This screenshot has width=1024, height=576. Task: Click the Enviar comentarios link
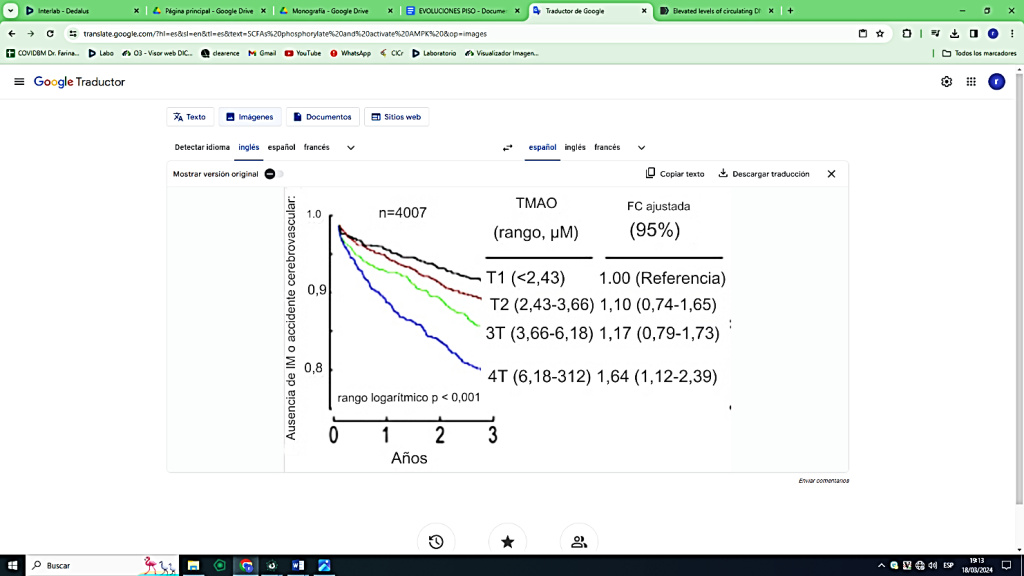point(823,481)
